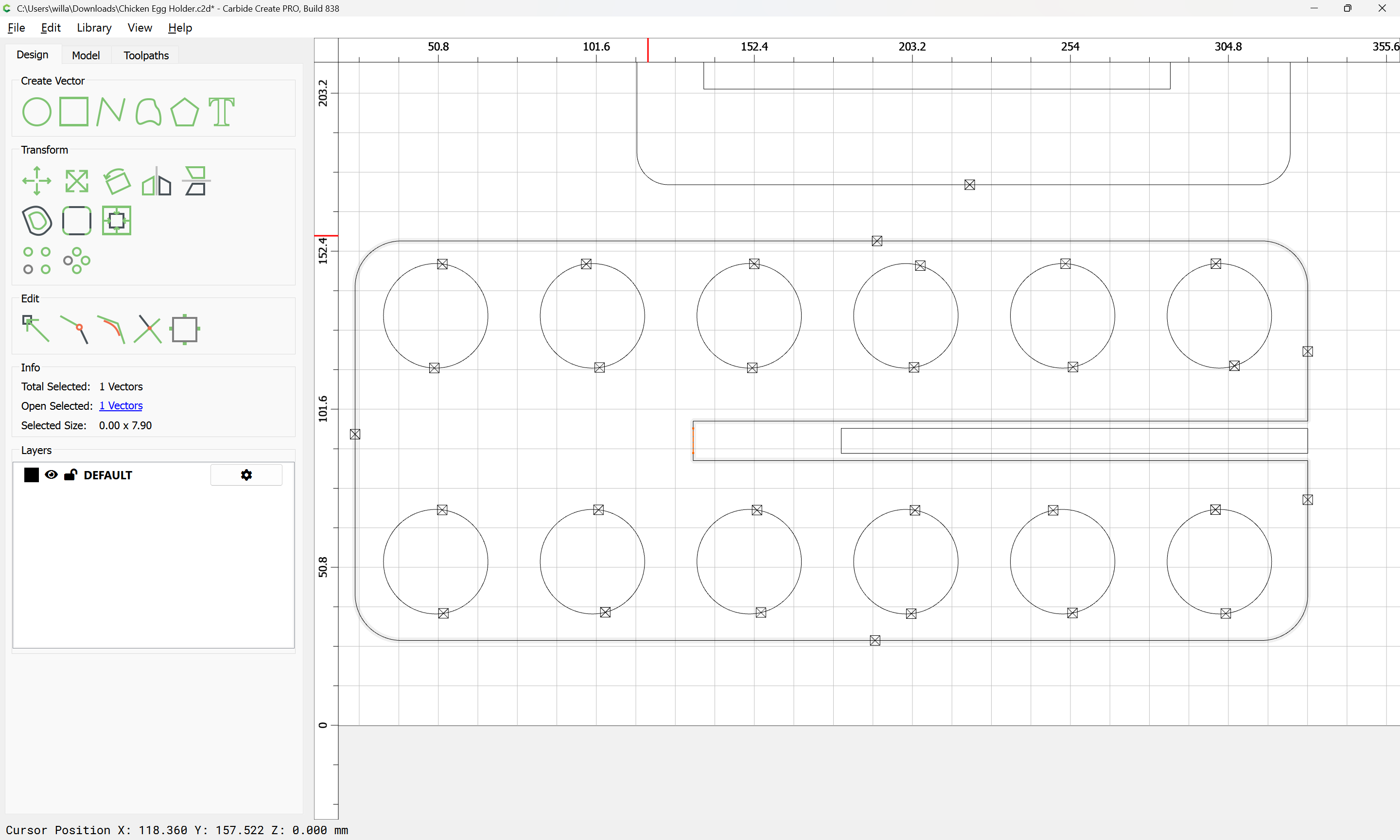1400x840 pixels.
Task: Click the Trim Vectors tool
Action: point(148,329)
